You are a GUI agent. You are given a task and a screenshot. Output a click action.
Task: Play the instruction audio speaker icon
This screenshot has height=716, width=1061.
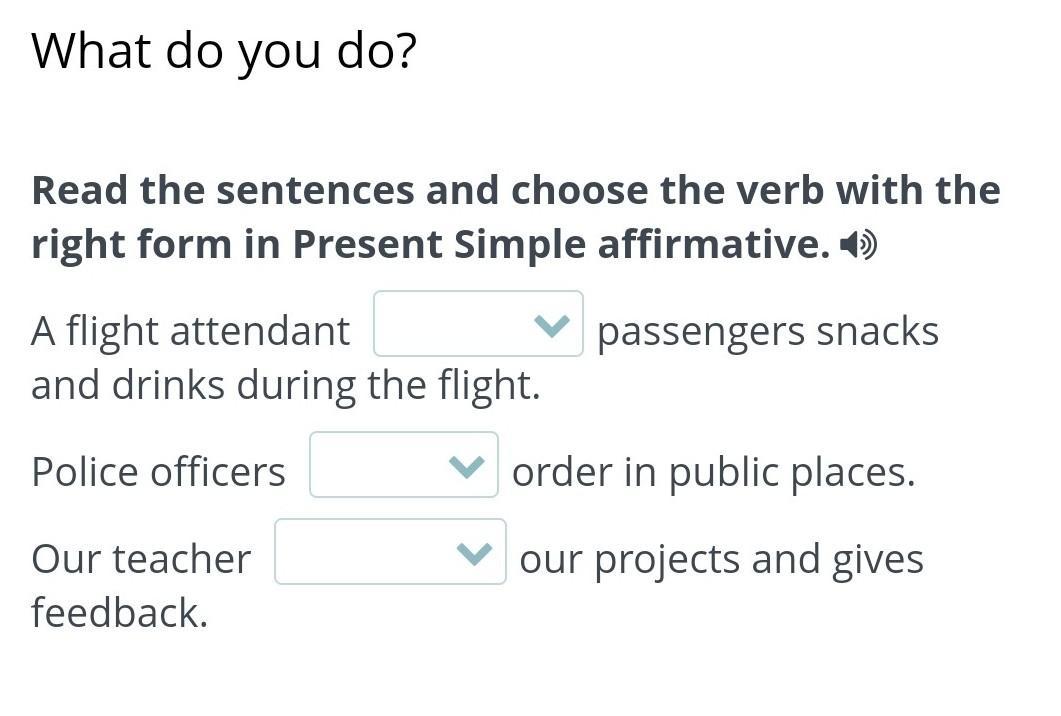[858, 244]
